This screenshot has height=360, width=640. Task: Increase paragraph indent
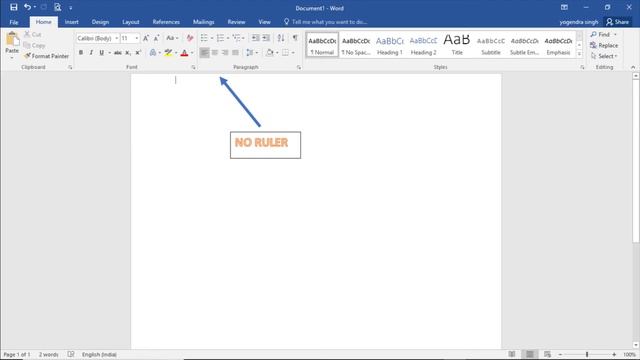pyautogui.click(x=266, y=38)
